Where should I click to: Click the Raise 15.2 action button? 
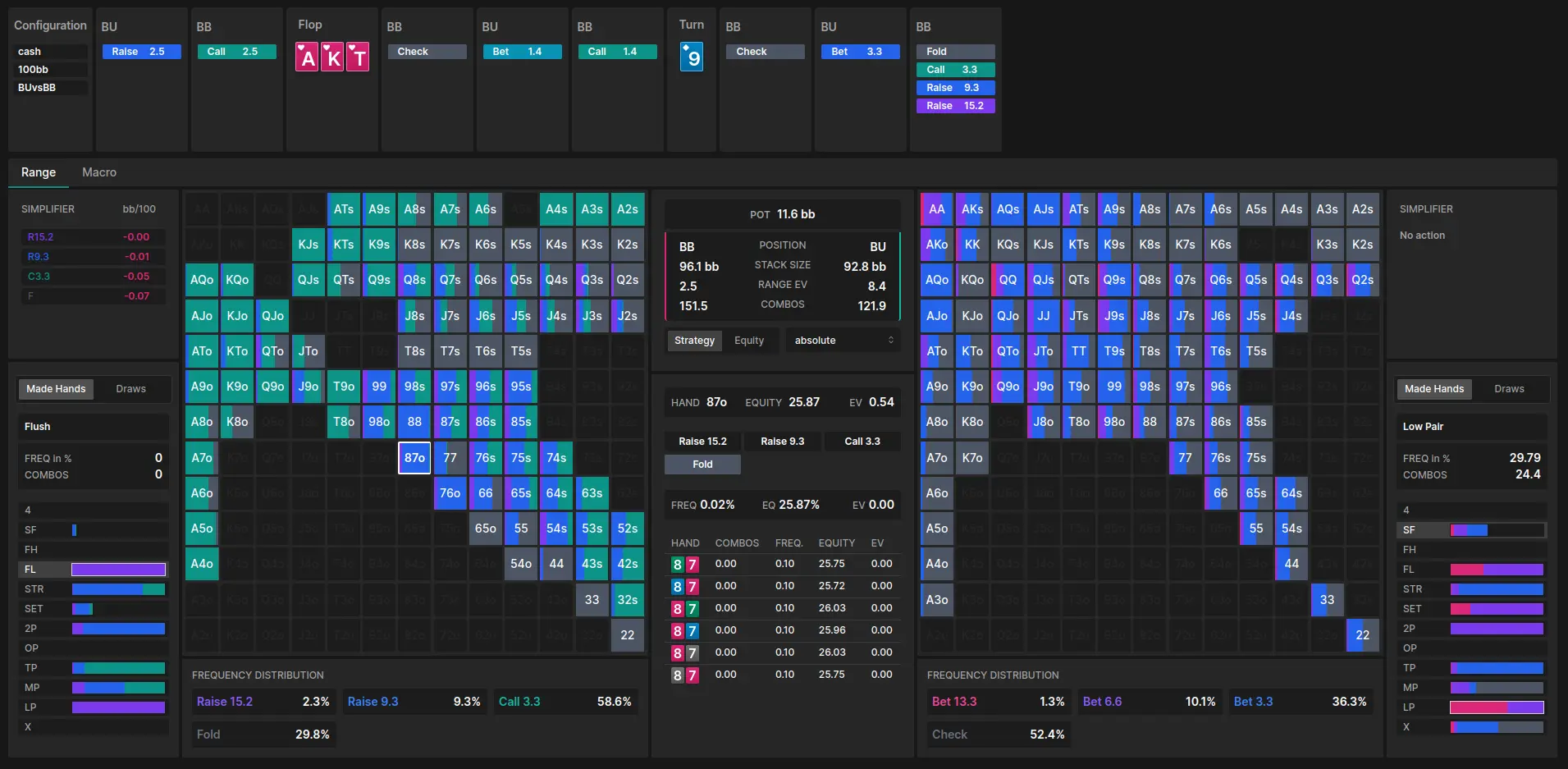(702, 441)
